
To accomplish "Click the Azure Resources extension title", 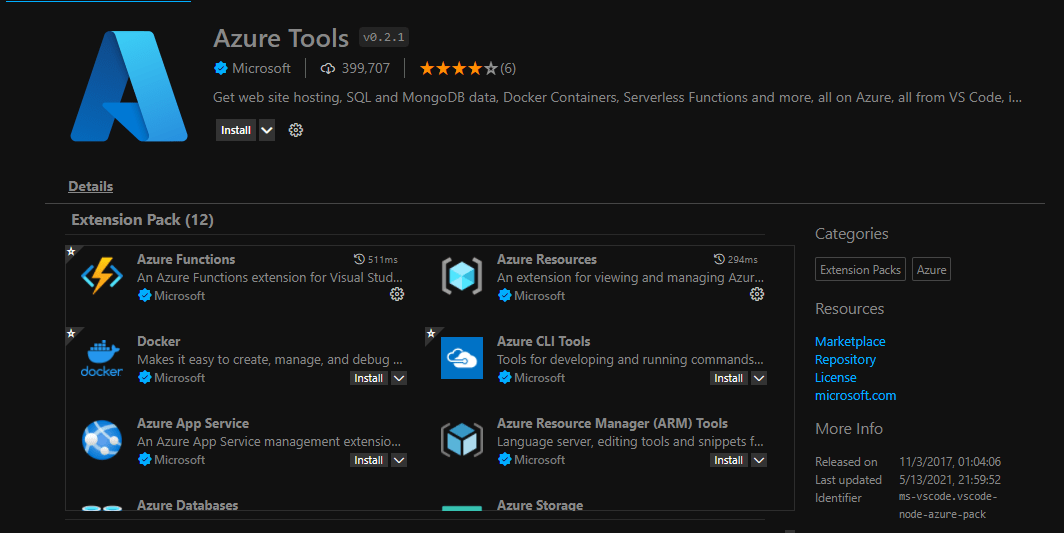I will (547, 259).
